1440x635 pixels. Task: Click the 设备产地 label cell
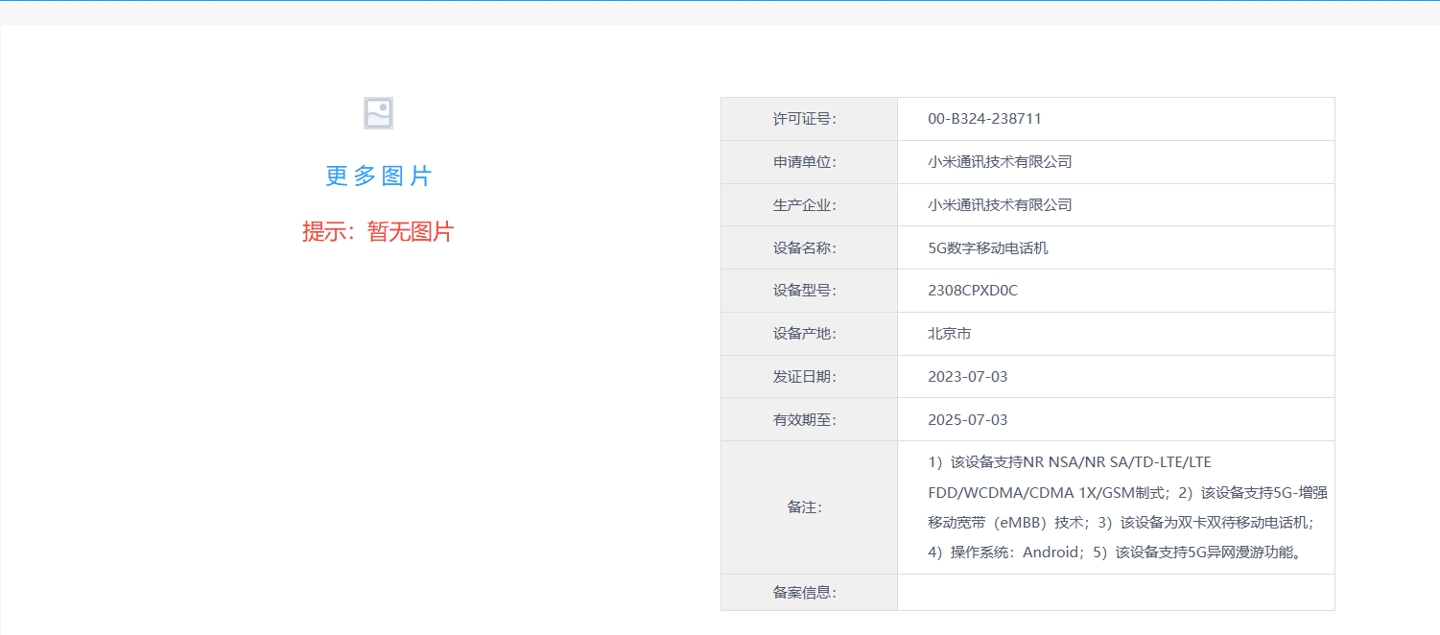804,334
